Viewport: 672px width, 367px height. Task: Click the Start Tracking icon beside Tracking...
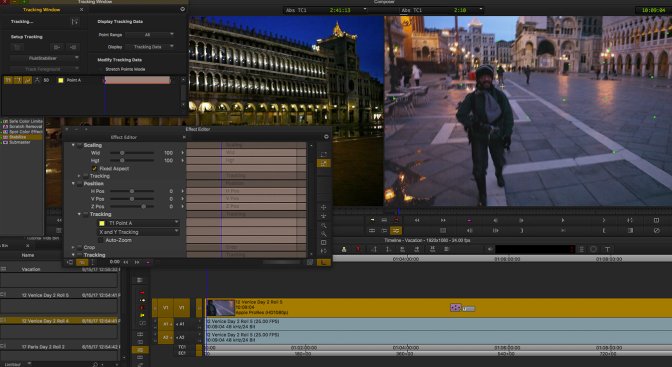[x=75, y=21]
